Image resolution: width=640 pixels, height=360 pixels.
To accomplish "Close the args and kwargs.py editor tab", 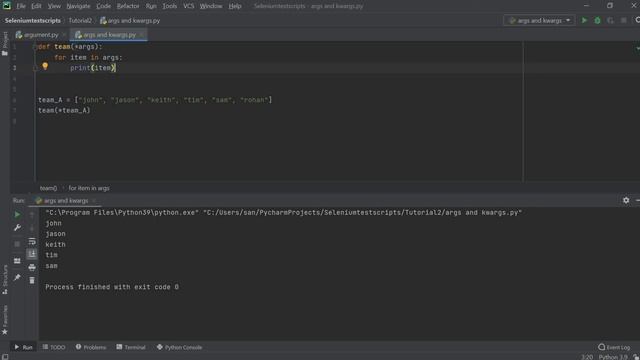I will (142, 35).
